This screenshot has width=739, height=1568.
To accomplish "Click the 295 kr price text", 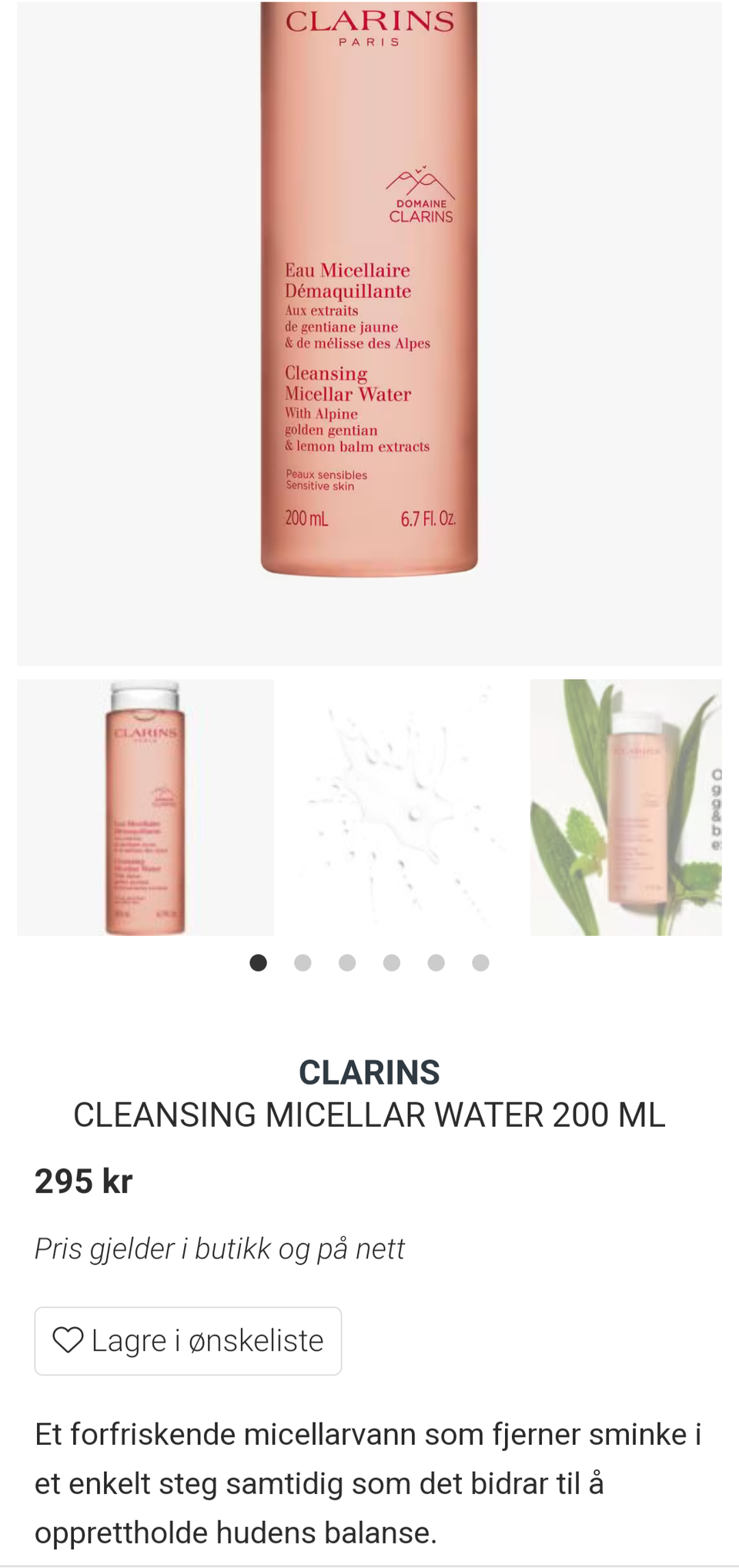I will 84,1182.
